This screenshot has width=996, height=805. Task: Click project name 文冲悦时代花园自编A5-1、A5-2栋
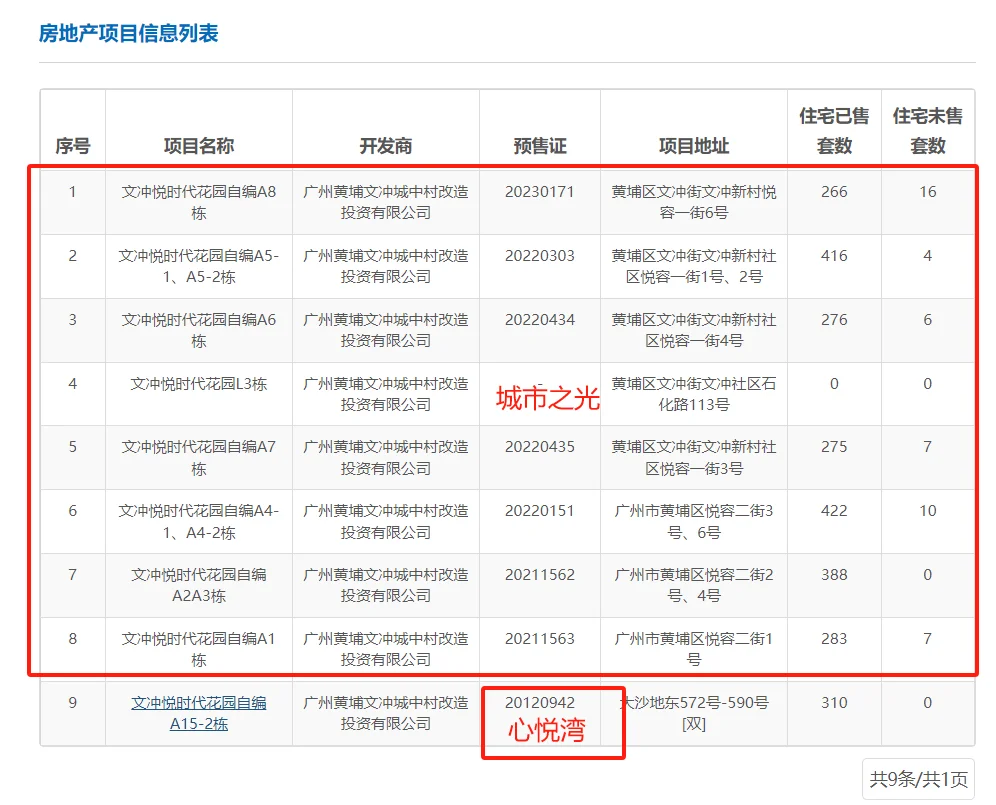199,266
